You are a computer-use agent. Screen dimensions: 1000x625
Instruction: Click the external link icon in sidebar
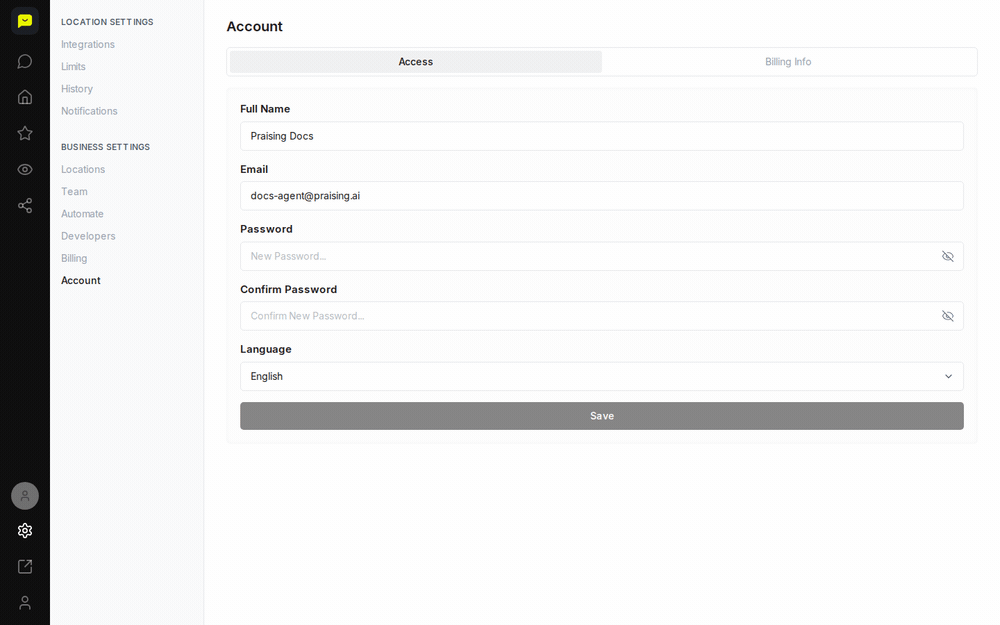[x=25, y=566]
